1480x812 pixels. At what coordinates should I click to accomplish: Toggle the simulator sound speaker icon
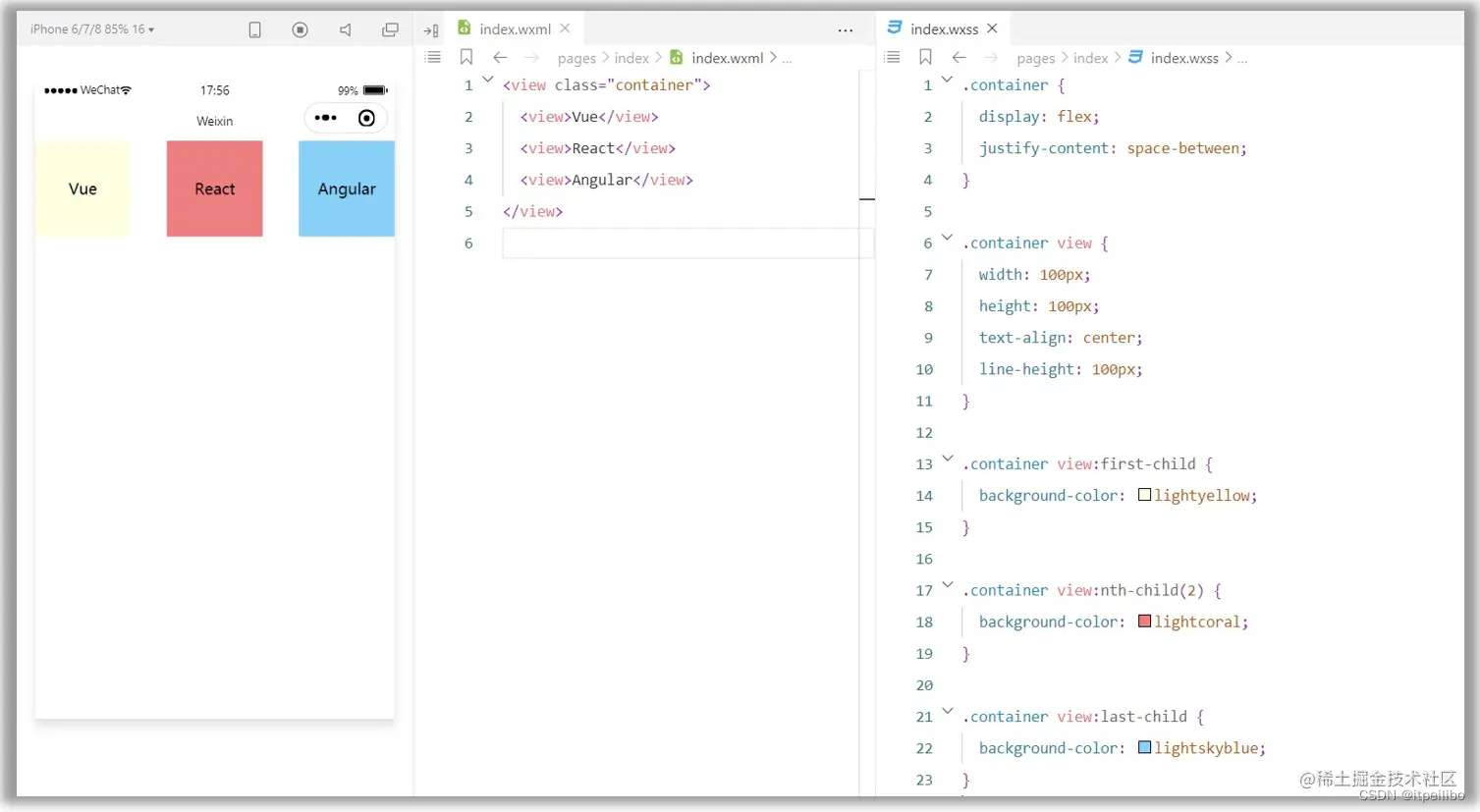(346, 29)
